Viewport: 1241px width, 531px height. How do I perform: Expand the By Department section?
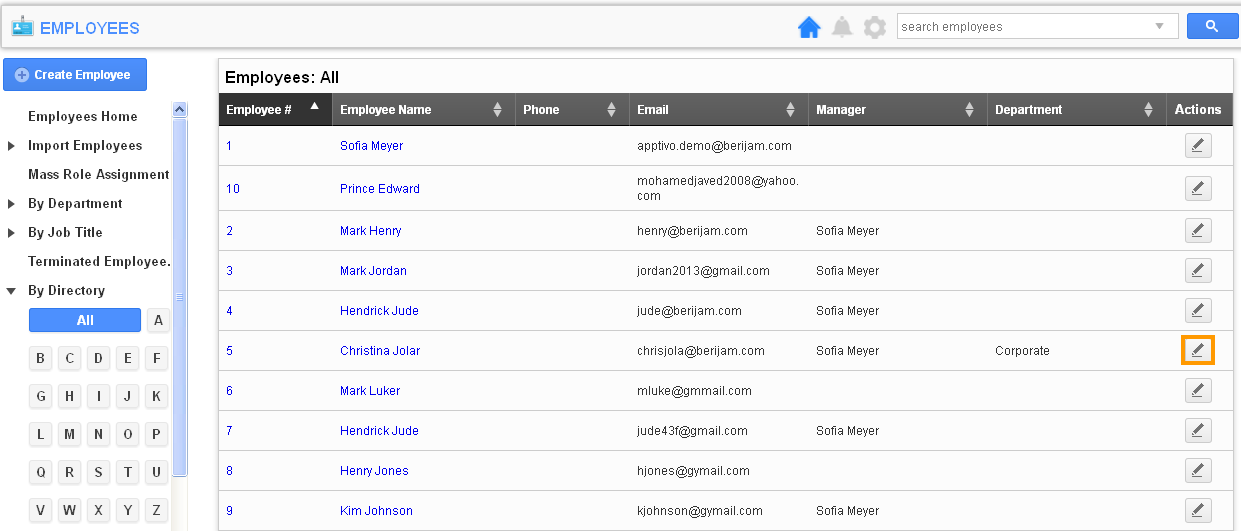click(x=11, y=204)
